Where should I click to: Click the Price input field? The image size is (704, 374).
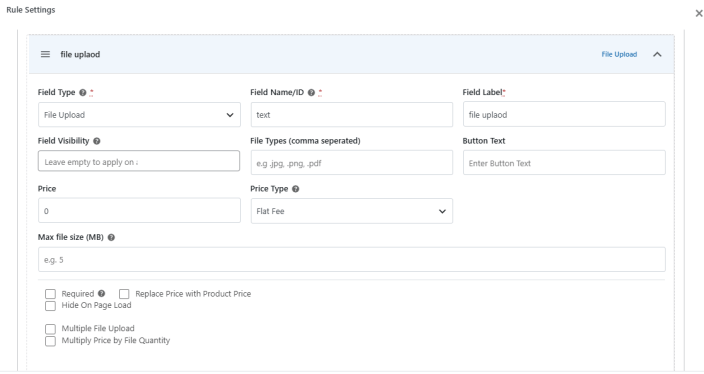(139, 211)
